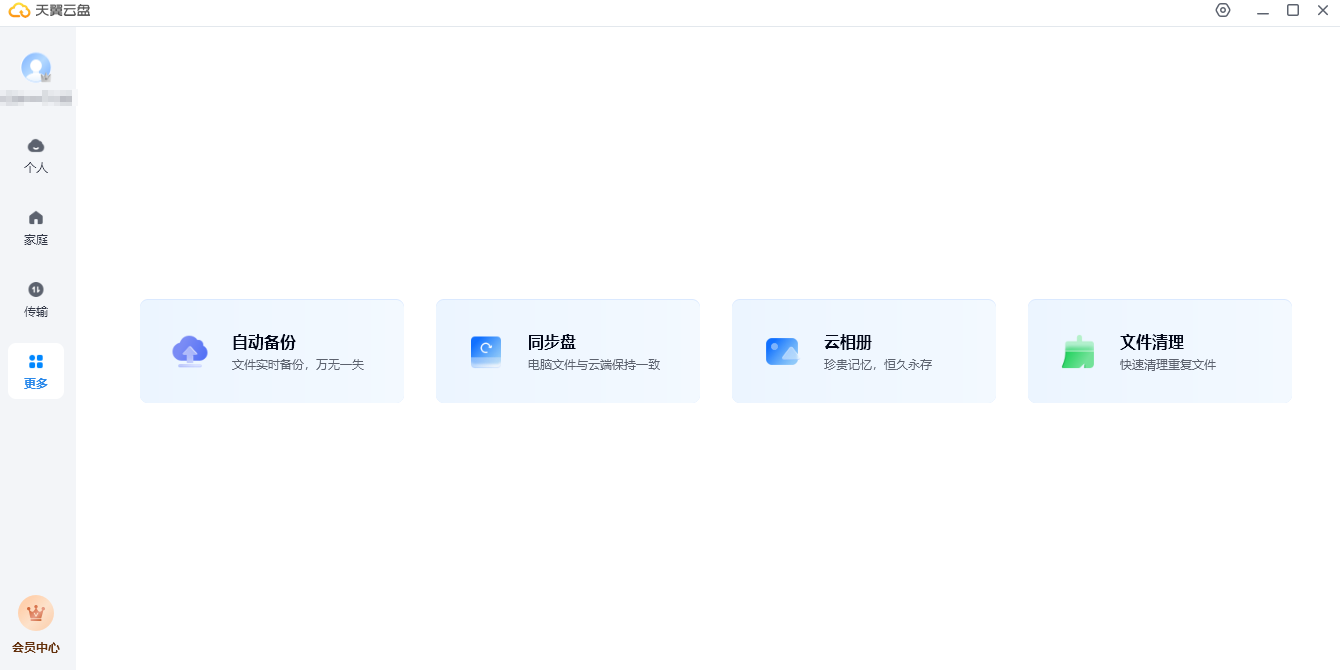Open the 文件清理 card title
1340x670 pixels.
[x=1152, y=342]
